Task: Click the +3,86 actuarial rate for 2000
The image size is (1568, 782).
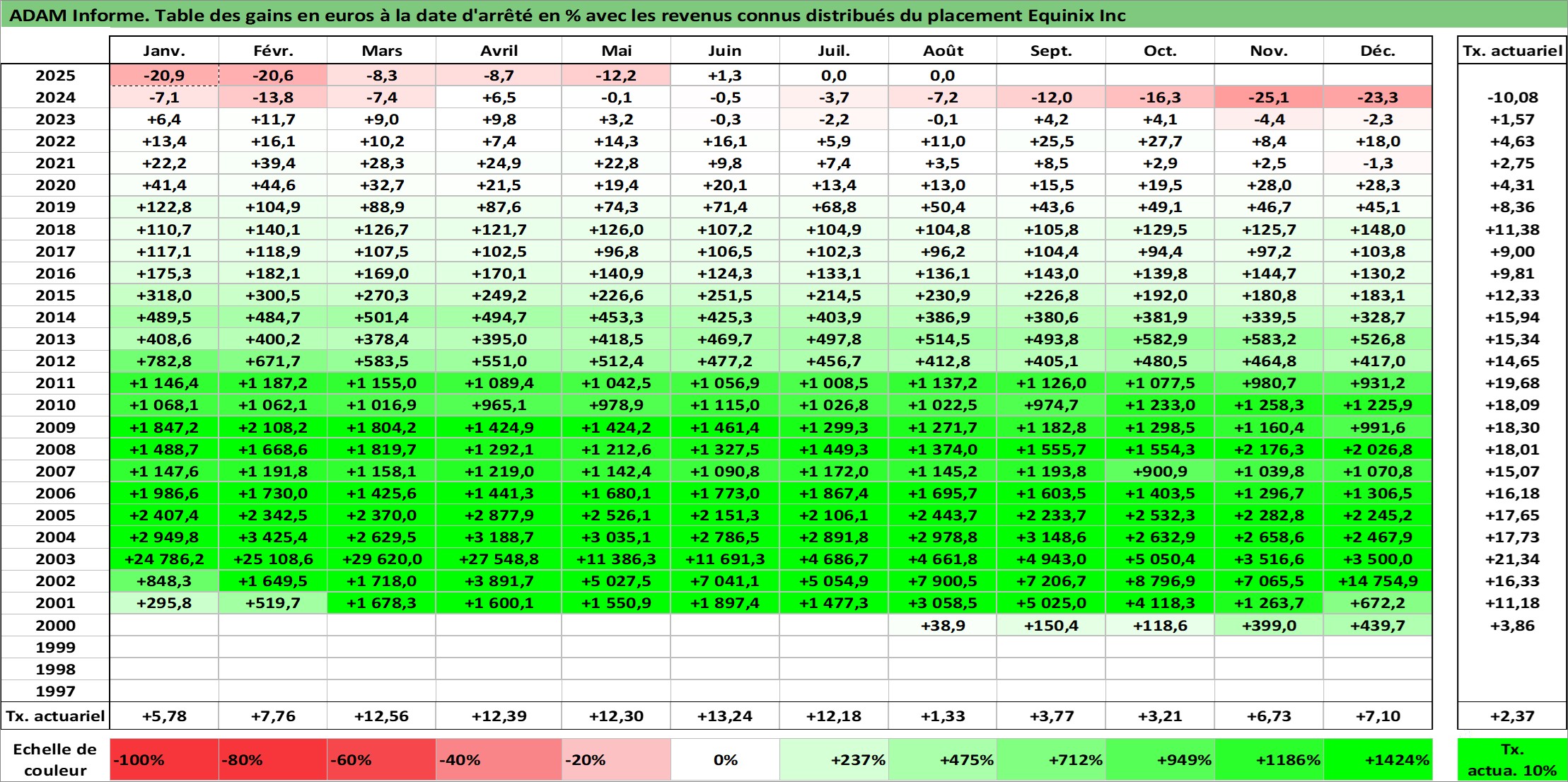Action: coord(1512,626)
